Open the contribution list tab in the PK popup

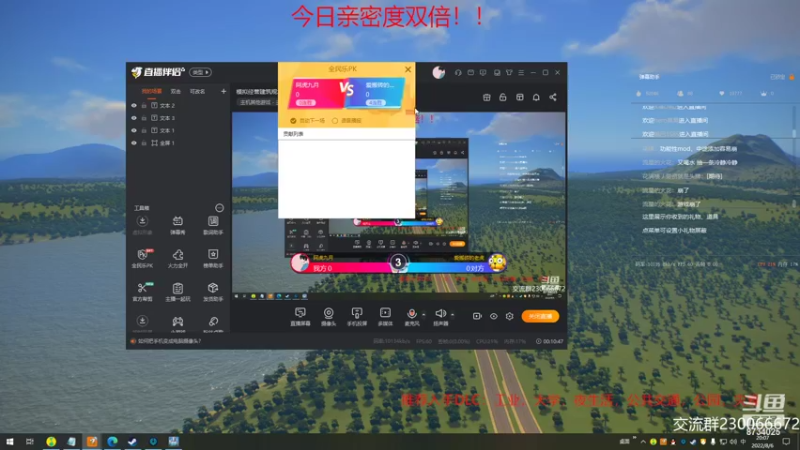[x=293, y=134]
